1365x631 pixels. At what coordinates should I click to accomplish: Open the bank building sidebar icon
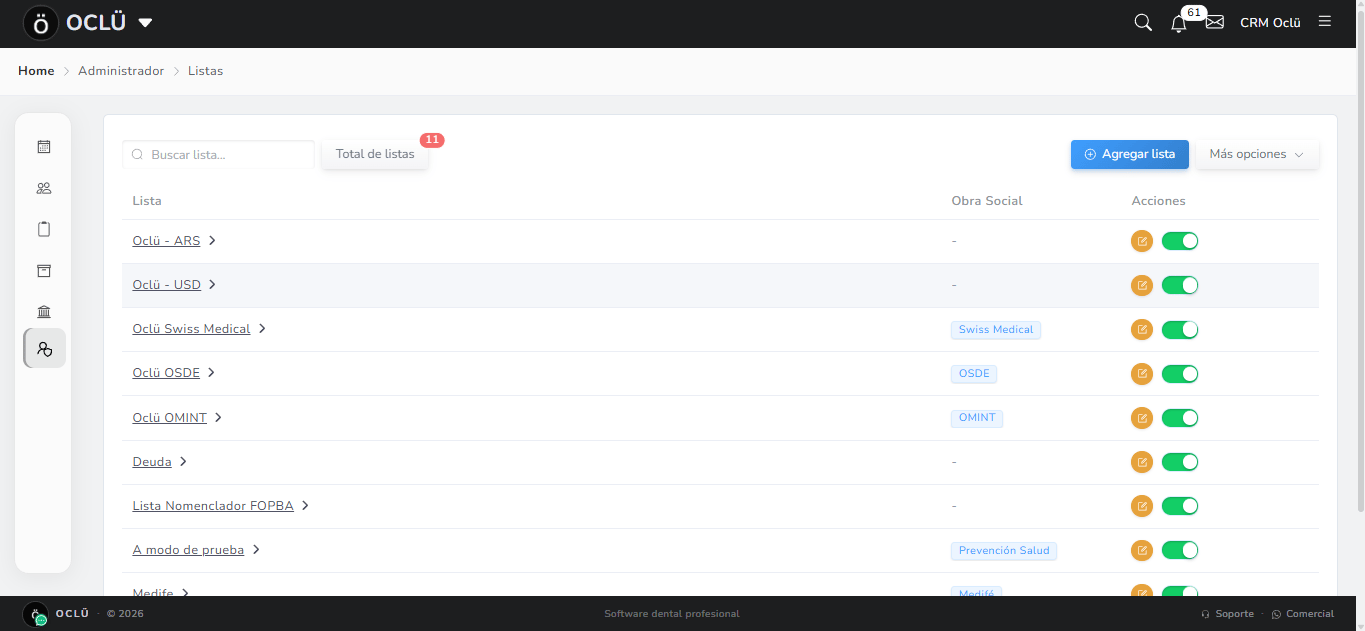pyautogui.click(x=44, y=312)
